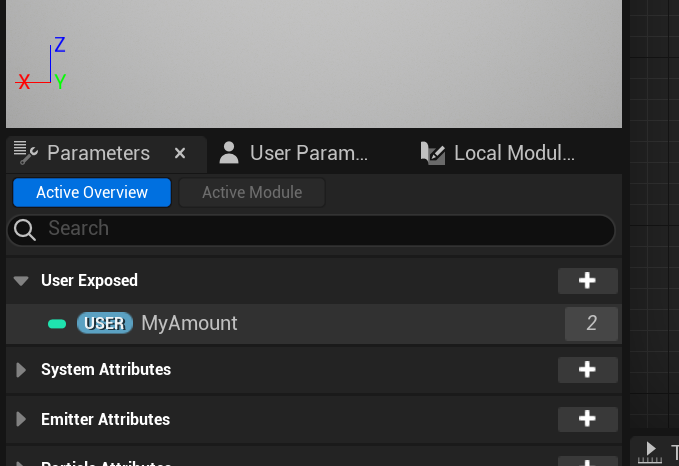Viewport: 679px width, 466px height.
Task: Open the Timeline tab icon at bottom right
Action: pyautogui.click(x=651, y=449)
